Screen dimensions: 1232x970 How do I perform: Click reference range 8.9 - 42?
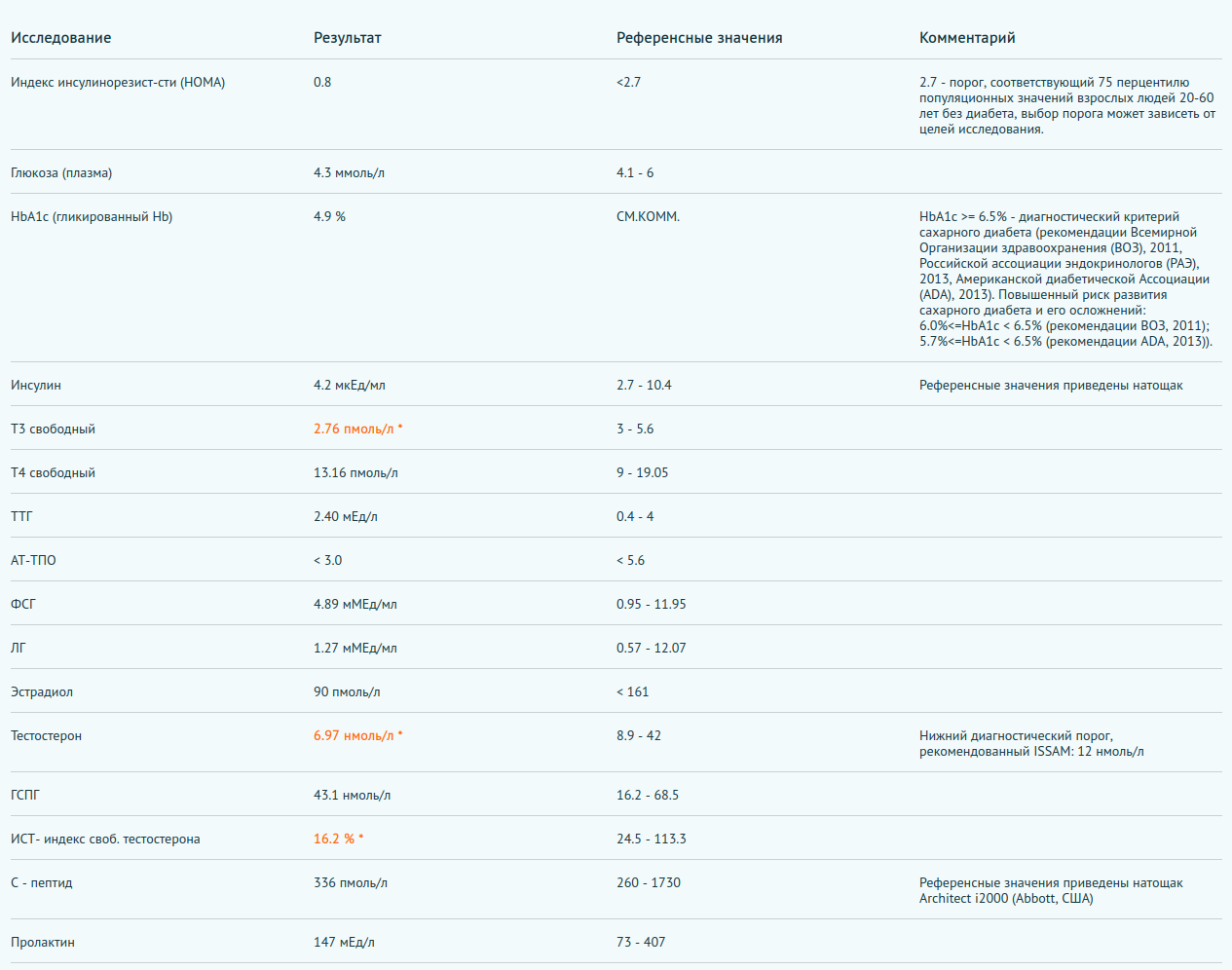pyautogui.click(x=639, y=736)
